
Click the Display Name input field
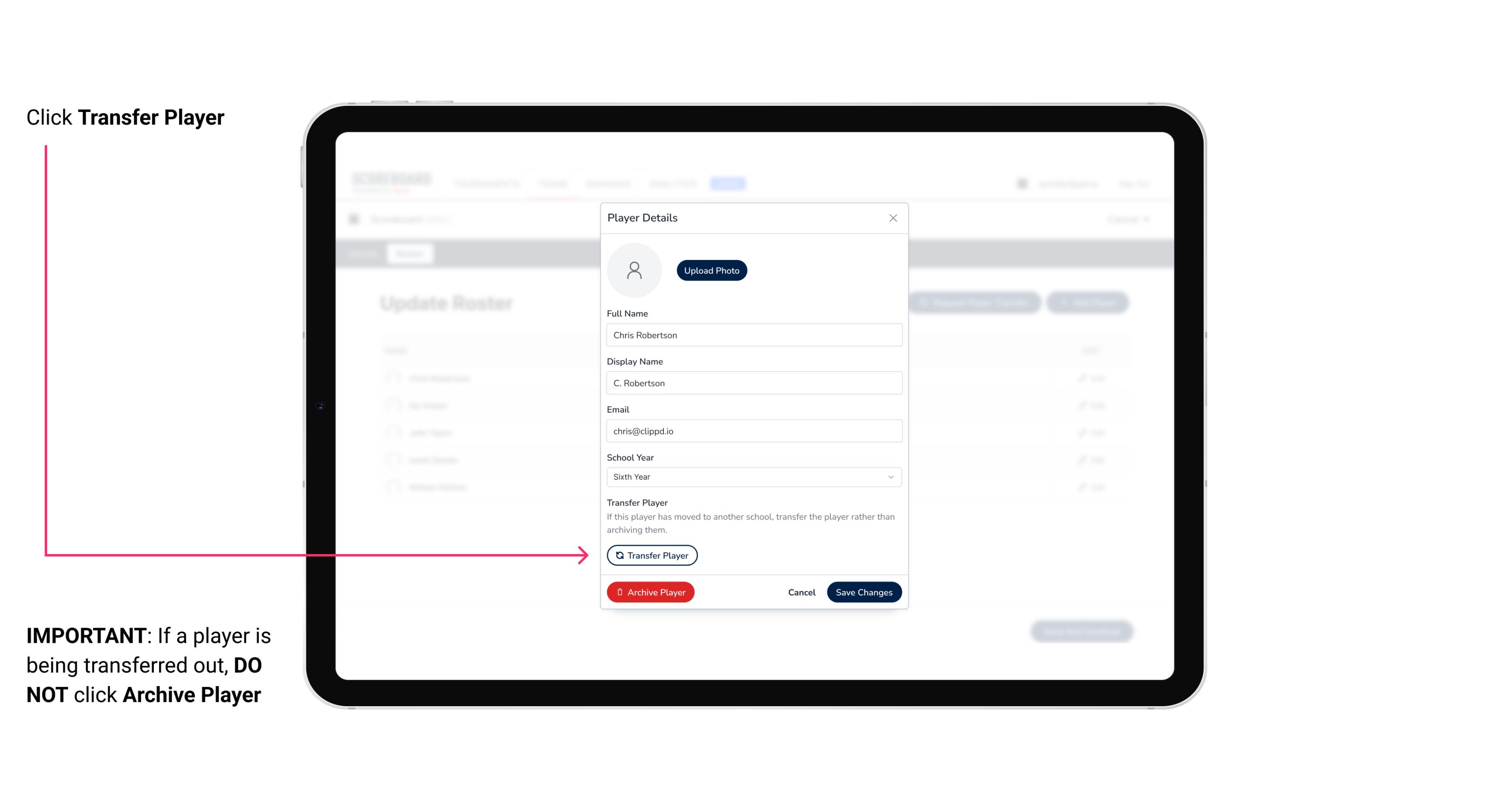click(x=753, y=383)
